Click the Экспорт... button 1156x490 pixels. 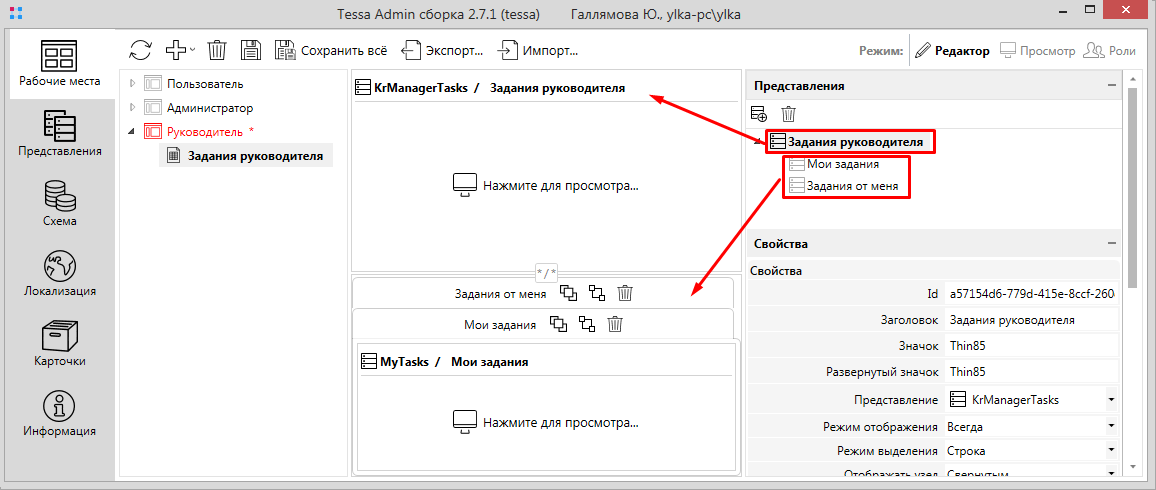click(x=443, y=50)
